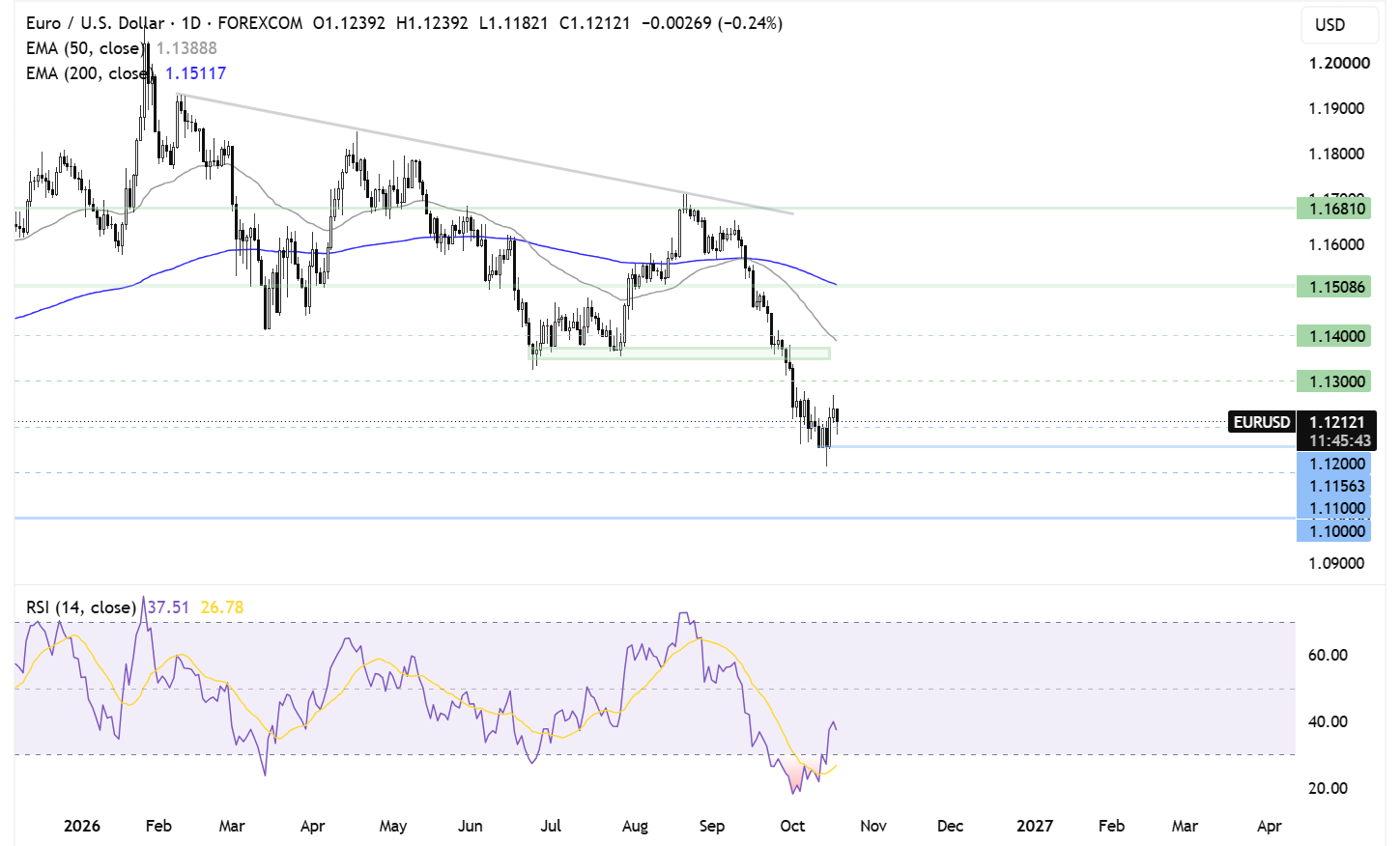
Task: Click the Aug label on time axis
Action: 635,826
